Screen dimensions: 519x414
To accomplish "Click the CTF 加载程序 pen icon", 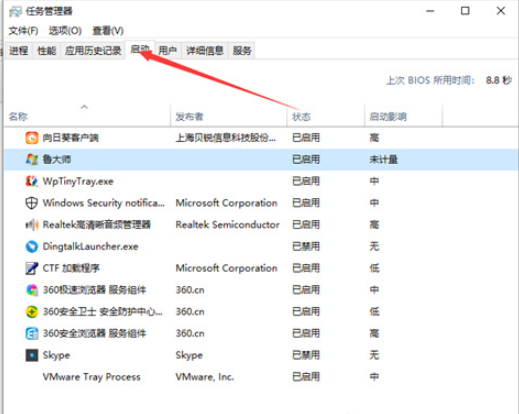I will (x=32, y=268).
